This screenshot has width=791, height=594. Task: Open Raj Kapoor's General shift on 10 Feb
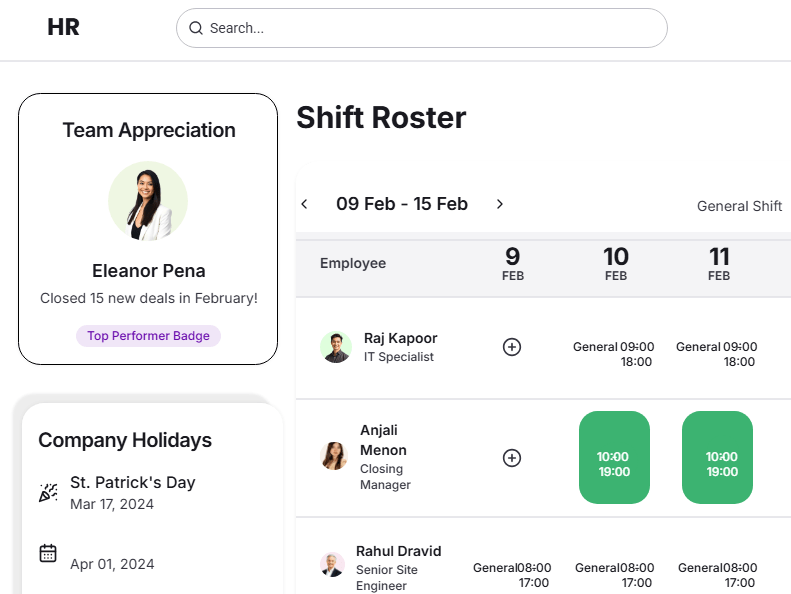[x=614, y=354]
